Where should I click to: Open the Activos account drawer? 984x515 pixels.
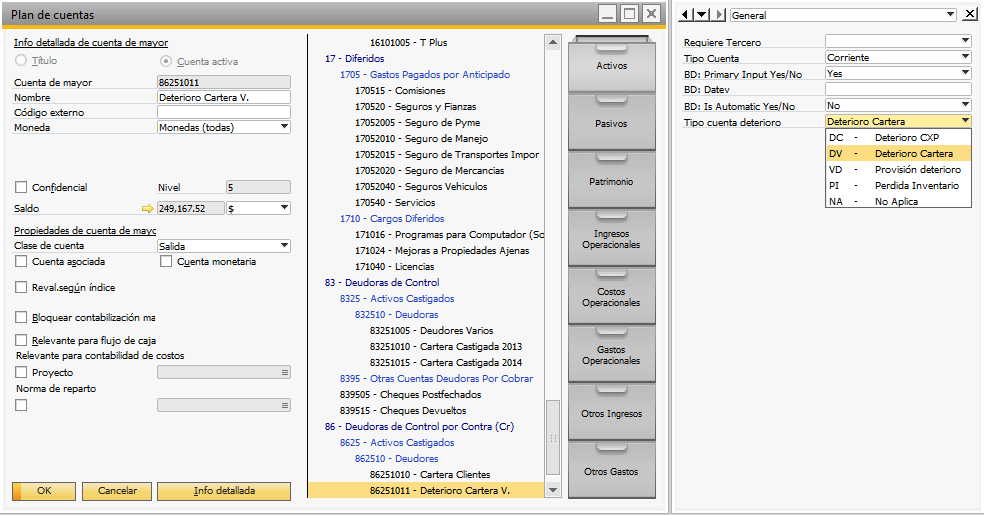click(611, 66)
